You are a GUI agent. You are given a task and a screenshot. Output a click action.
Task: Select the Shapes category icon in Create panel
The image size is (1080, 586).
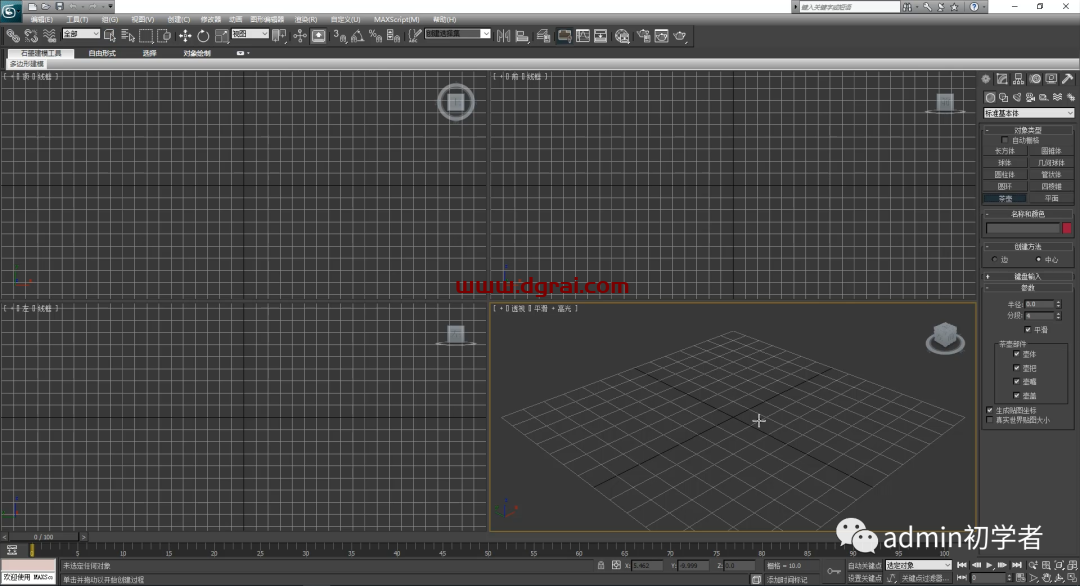point(1004,98)
